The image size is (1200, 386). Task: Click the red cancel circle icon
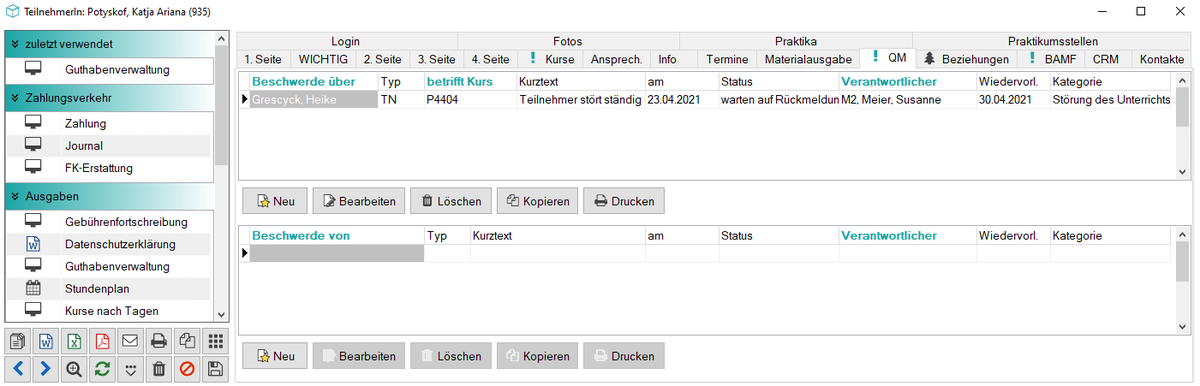[x=186, y=369]
